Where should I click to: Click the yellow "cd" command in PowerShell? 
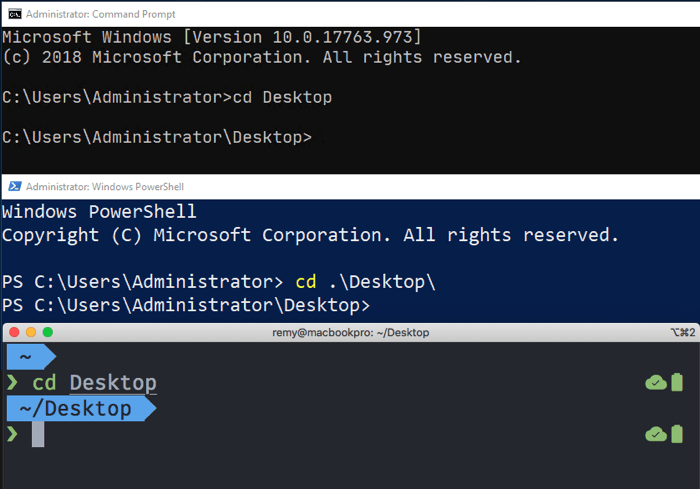306,282
